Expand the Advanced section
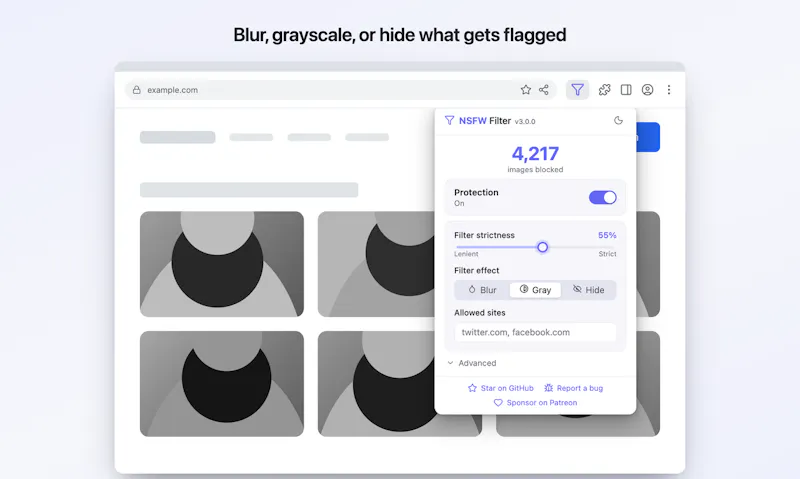Screen dimensions: 800x479 tap(472, 363)
